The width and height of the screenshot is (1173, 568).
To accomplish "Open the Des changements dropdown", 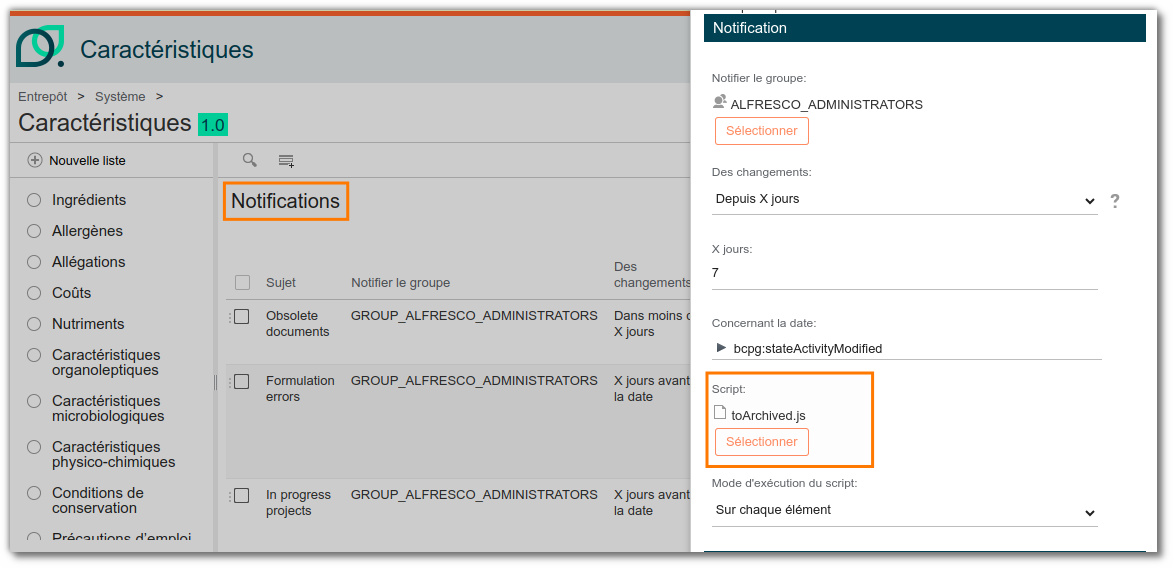I will coord(904,200).
